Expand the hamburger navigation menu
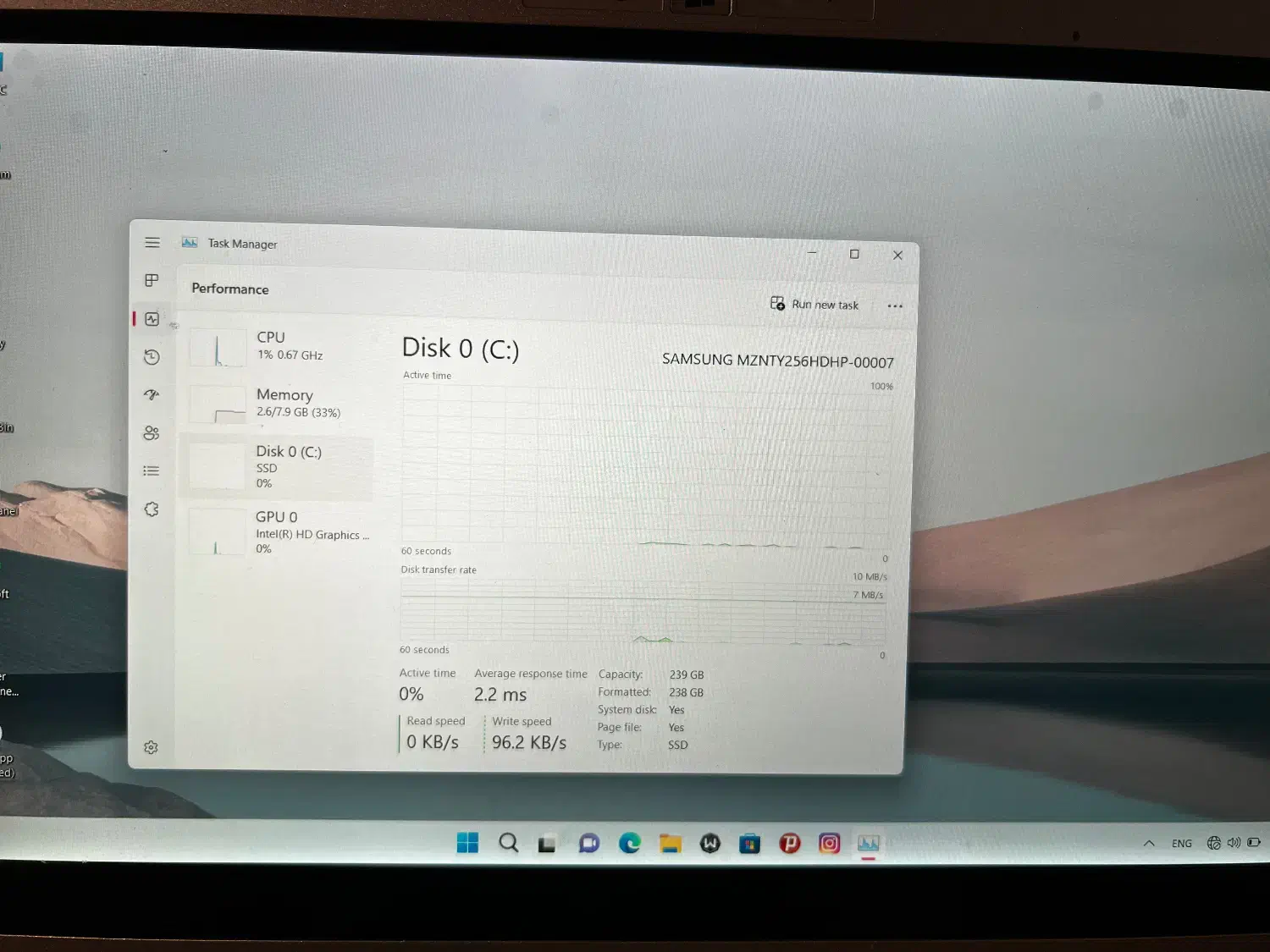The image size is (1270, 952). pyautogui.click(x=152, y=243)
